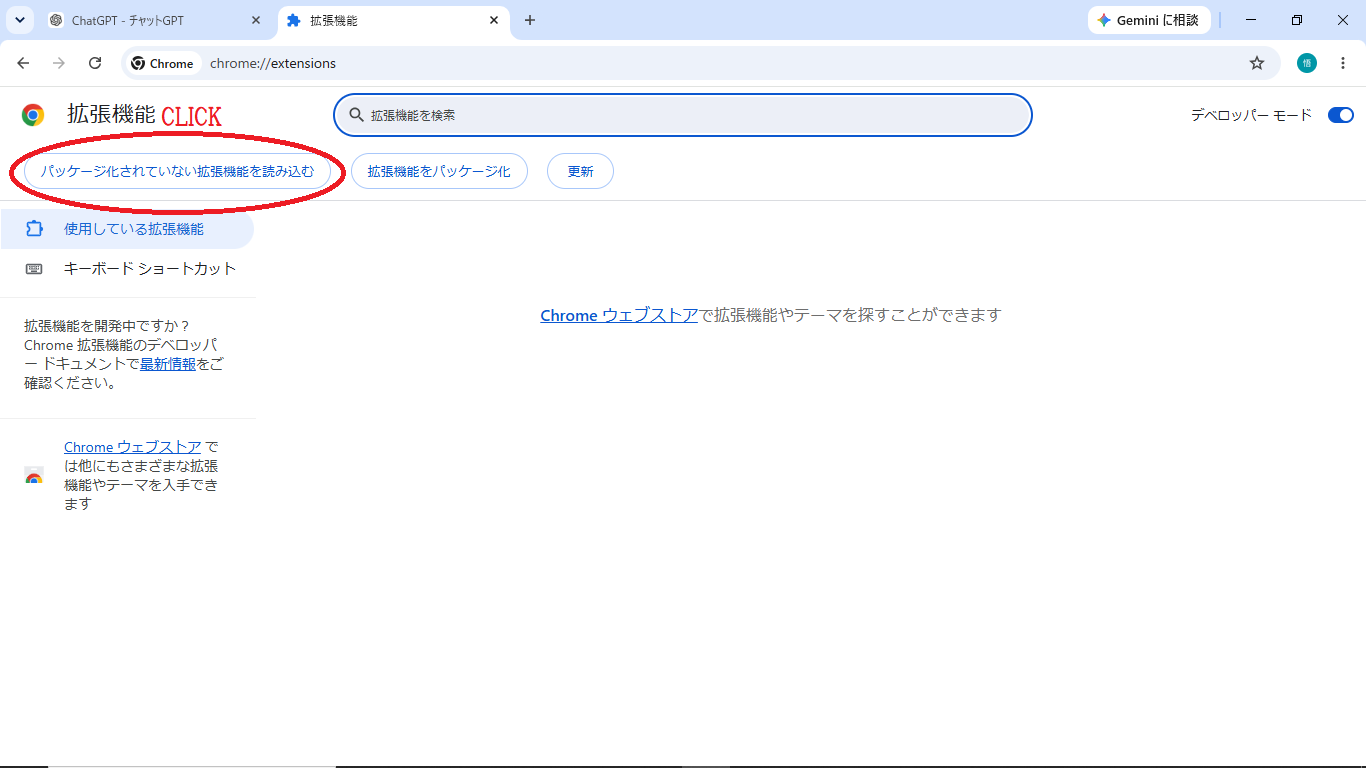Close the 拡張機能 tab

pos(493,20)
